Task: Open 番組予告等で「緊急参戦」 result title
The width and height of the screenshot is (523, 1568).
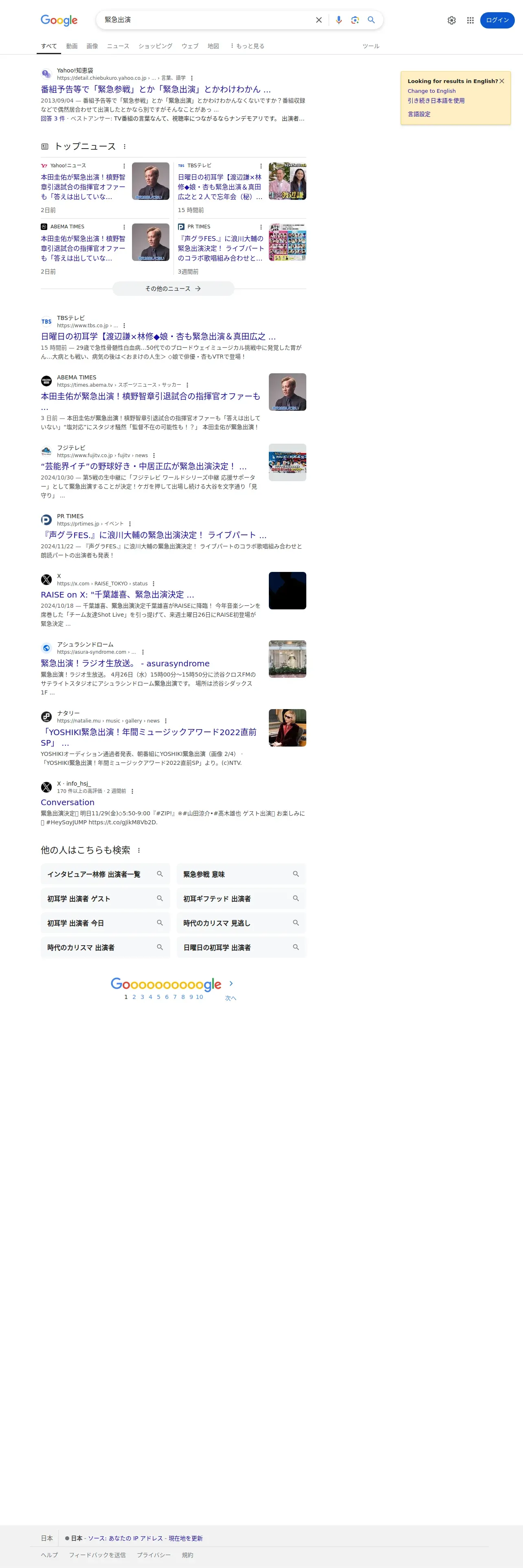Action: (156, 89)
